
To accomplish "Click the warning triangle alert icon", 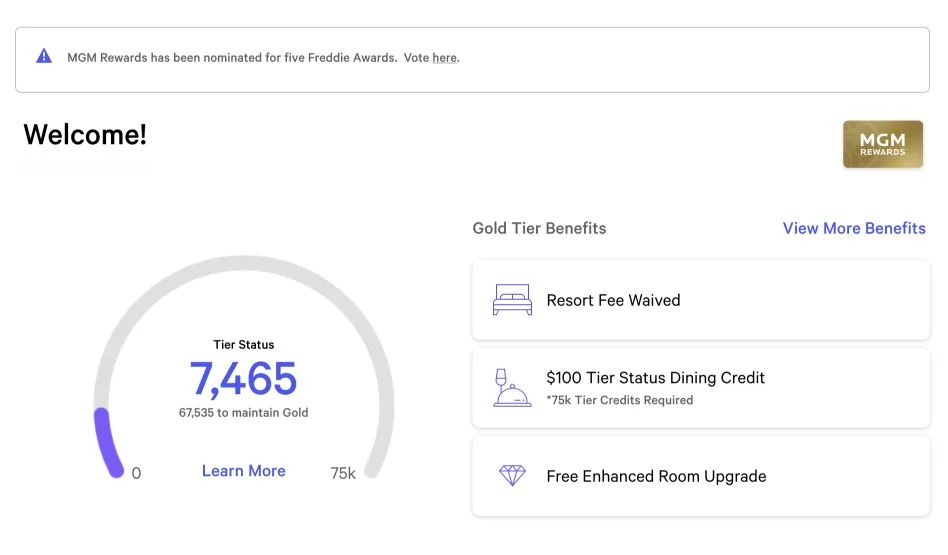I will [44, 56].
